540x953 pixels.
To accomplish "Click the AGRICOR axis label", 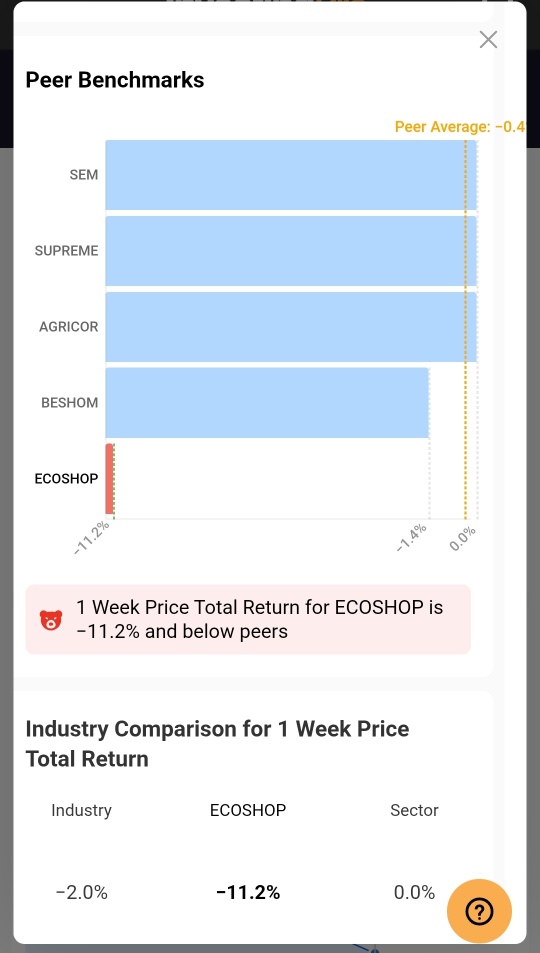I will [69, 327].
